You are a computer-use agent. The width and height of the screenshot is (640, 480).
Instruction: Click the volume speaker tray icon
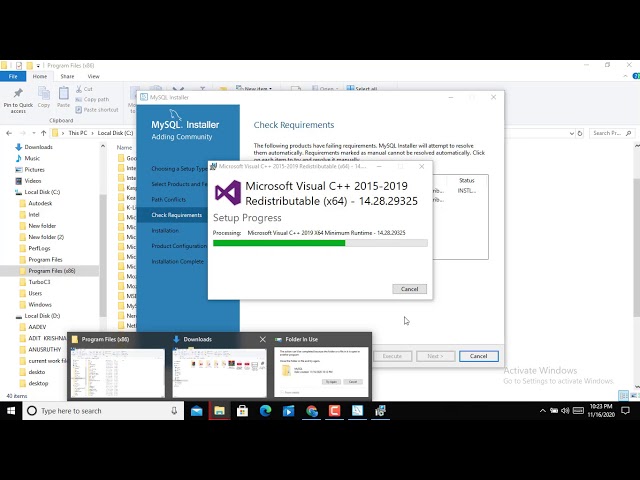click(565, 411)
